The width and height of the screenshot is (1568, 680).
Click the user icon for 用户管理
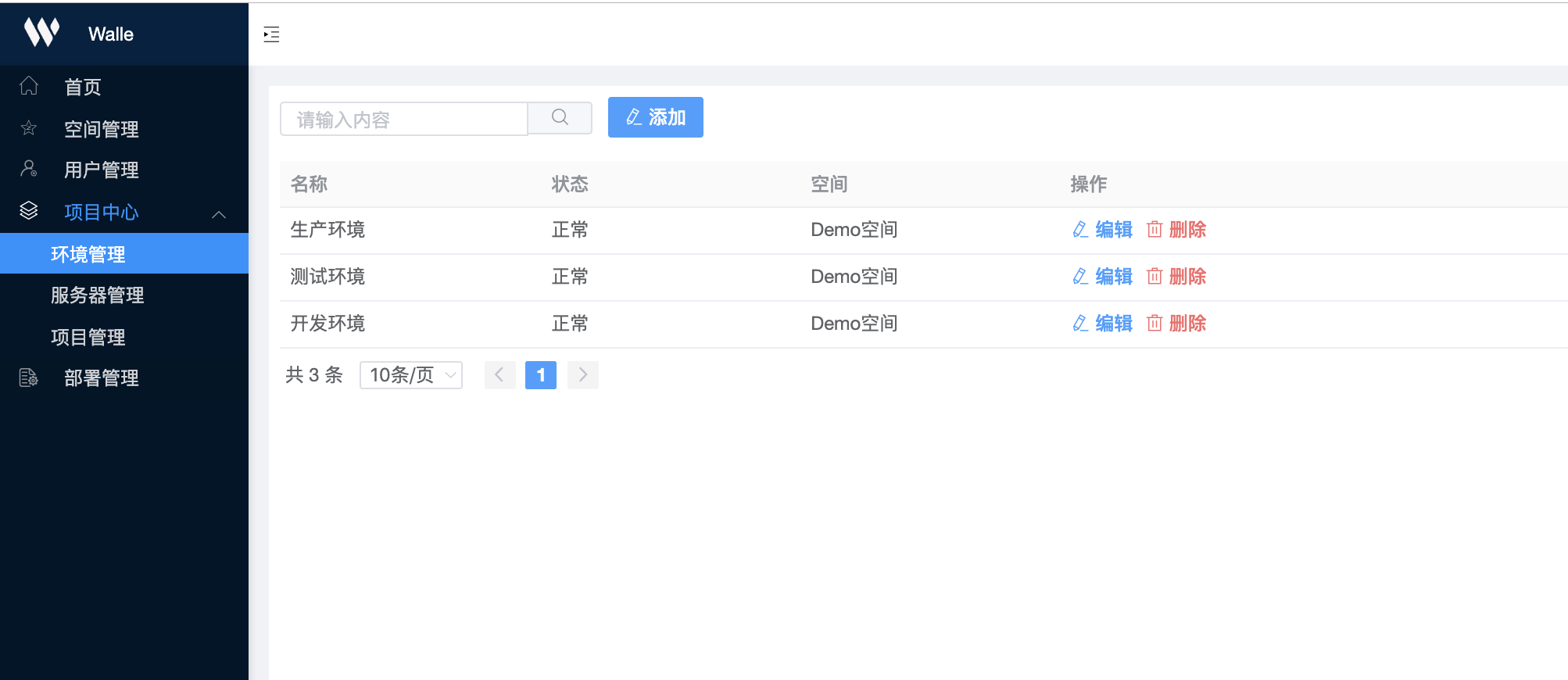[x=29, y=169]
